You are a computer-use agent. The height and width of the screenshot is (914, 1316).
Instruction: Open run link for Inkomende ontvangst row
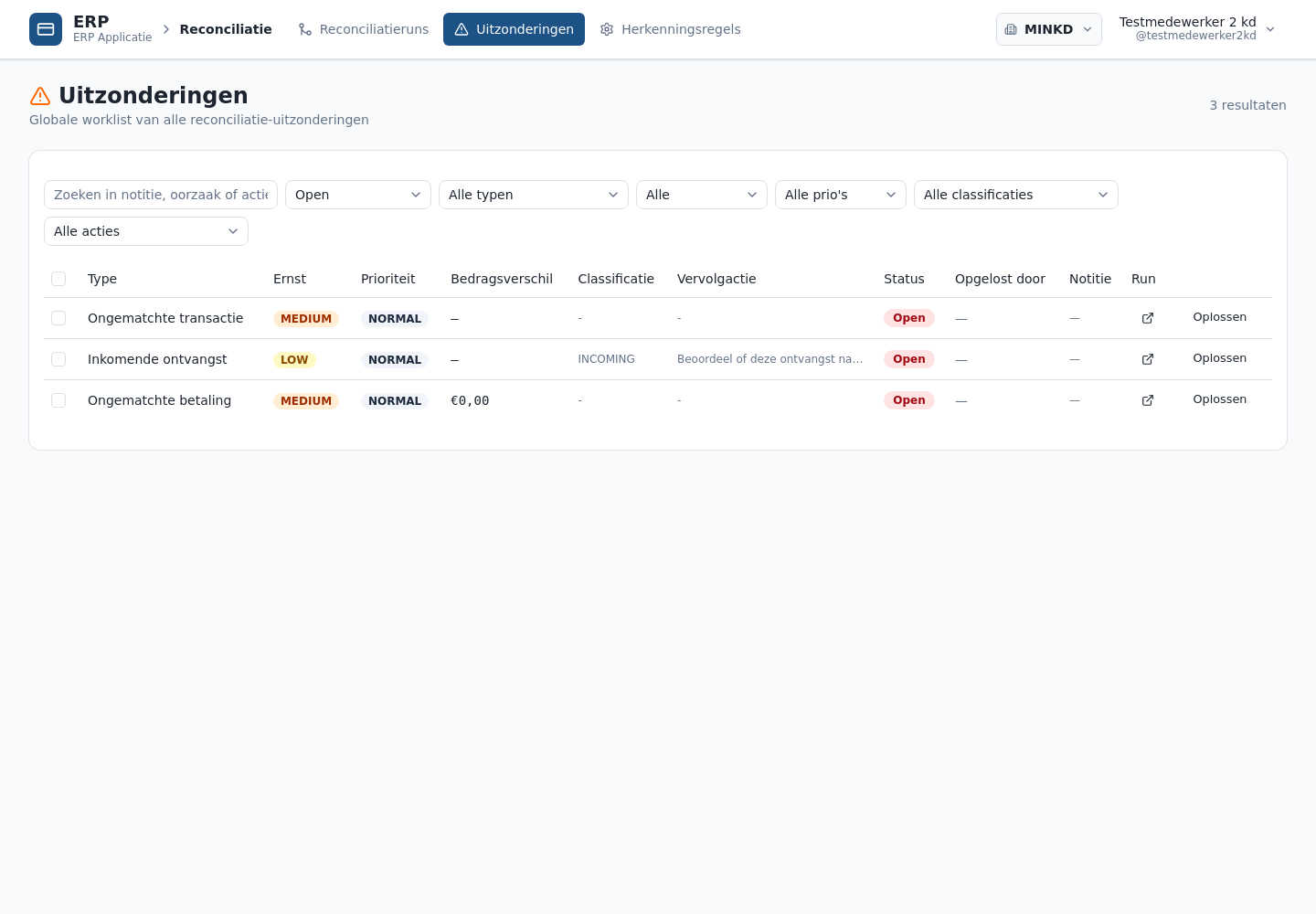[1148, 359]
